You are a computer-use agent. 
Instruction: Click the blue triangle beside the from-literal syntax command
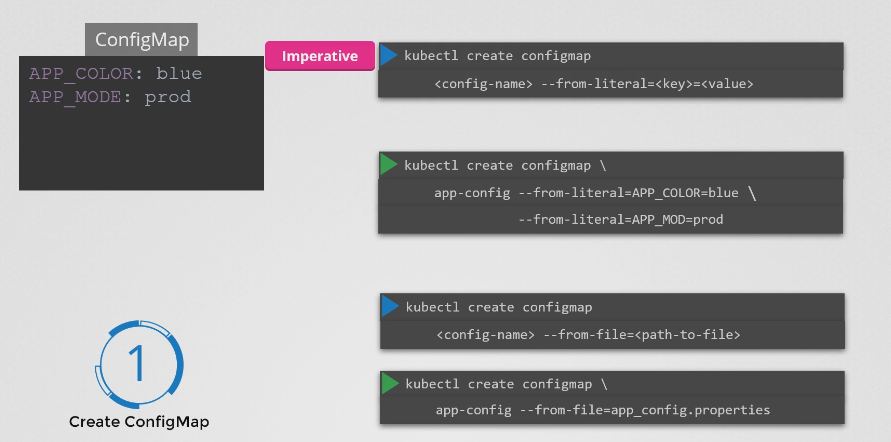[388, 56]
